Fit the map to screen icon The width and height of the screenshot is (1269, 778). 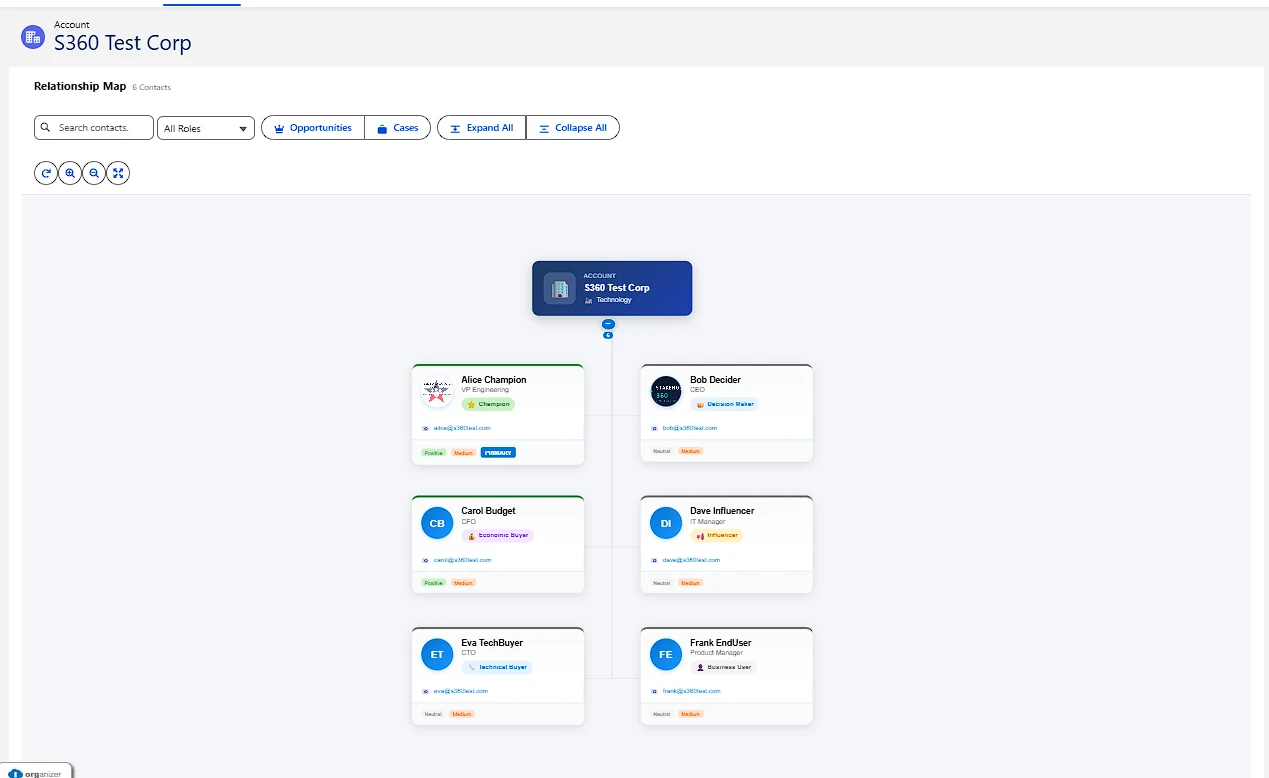pyautogui.click(x=118, y=173)
